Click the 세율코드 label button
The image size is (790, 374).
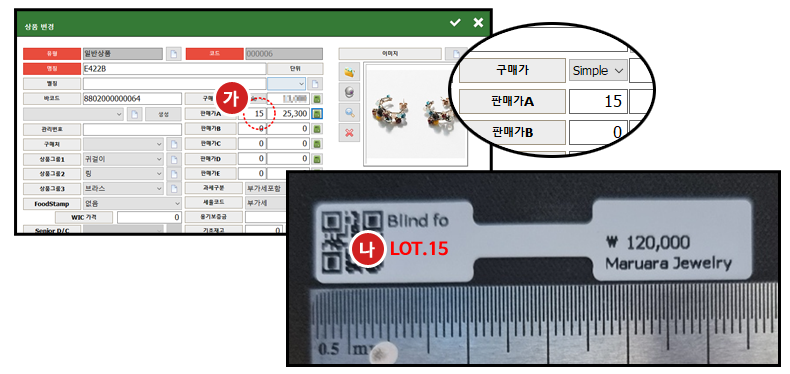point(214,203)
